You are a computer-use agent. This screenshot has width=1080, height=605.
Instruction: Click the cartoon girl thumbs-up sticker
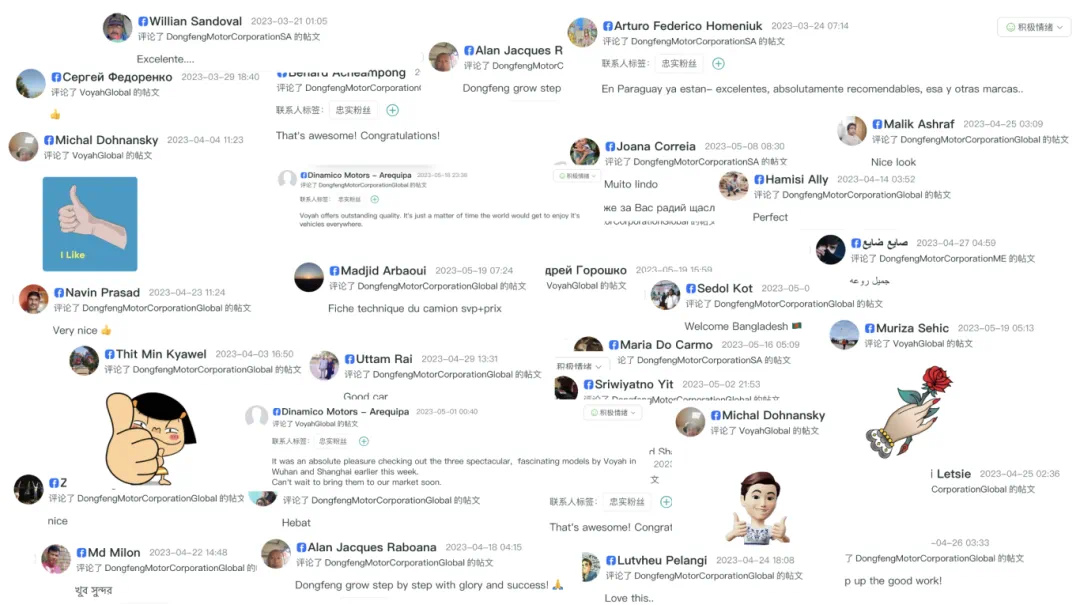(149, 438)
